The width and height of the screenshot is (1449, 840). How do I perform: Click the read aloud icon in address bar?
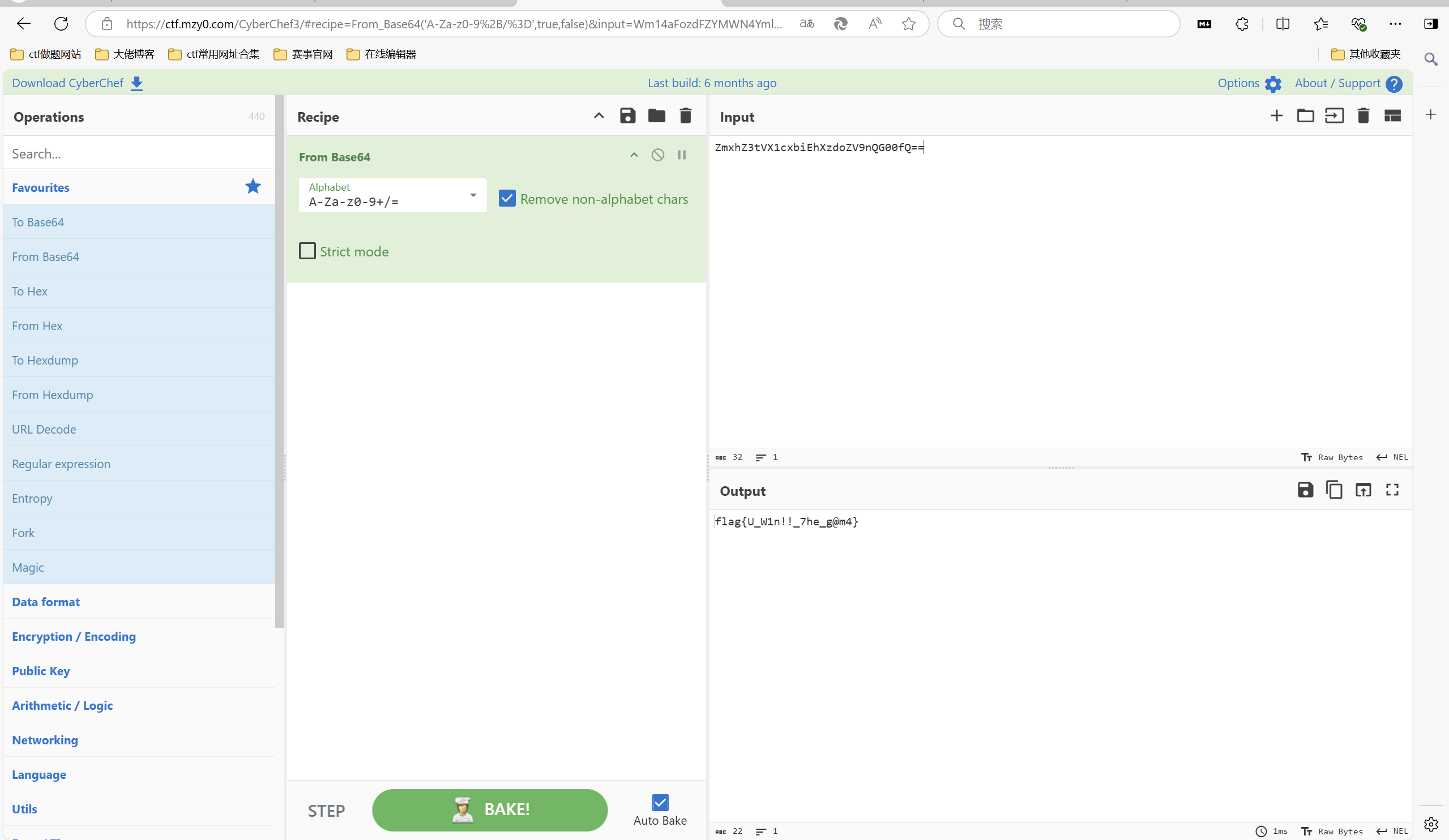pyautogui.click(x=875, y=24)
